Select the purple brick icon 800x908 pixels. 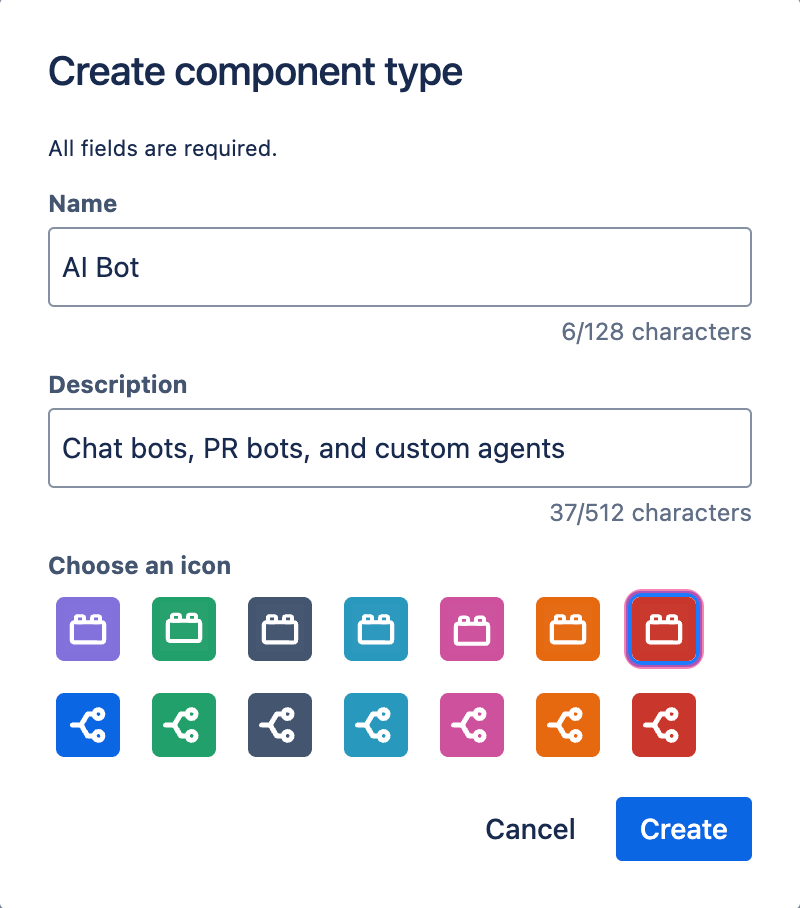pos(87,629)
